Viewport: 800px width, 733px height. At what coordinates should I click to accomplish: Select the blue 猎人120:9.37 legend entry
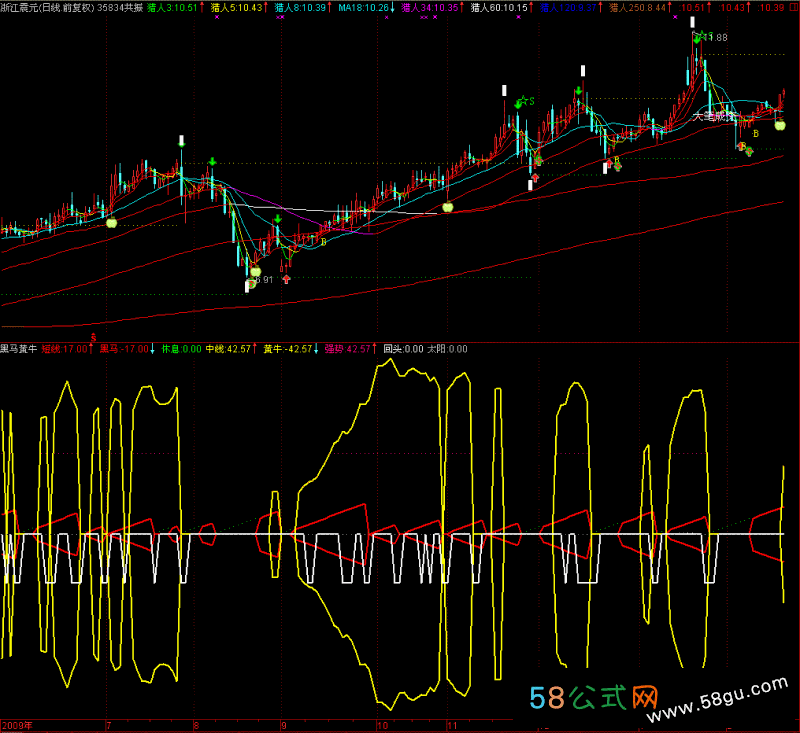(x=568, y=8)
